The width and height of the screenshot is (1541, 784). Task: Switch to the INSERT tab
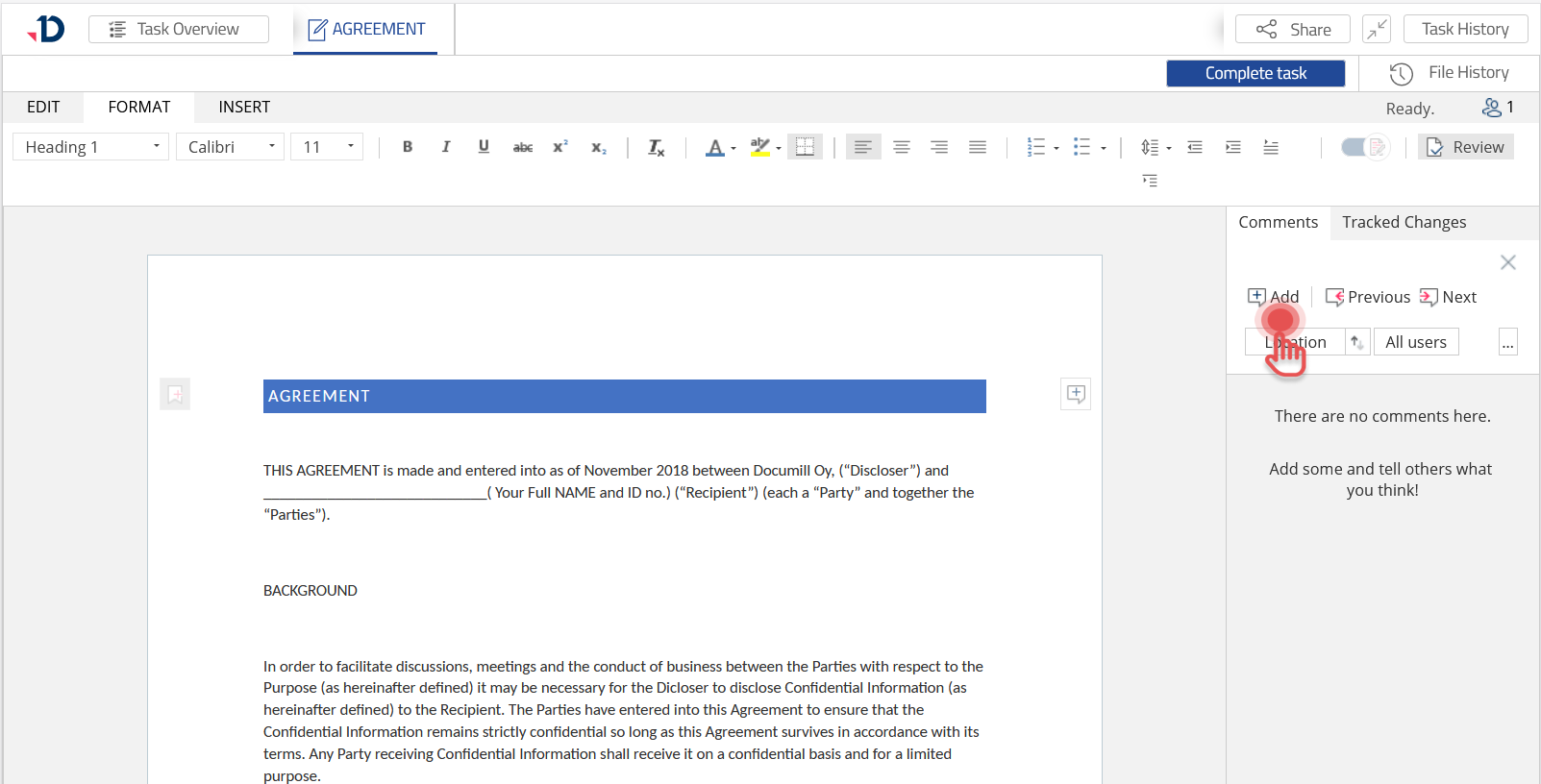pyautogui.click(x=244, y=107)
